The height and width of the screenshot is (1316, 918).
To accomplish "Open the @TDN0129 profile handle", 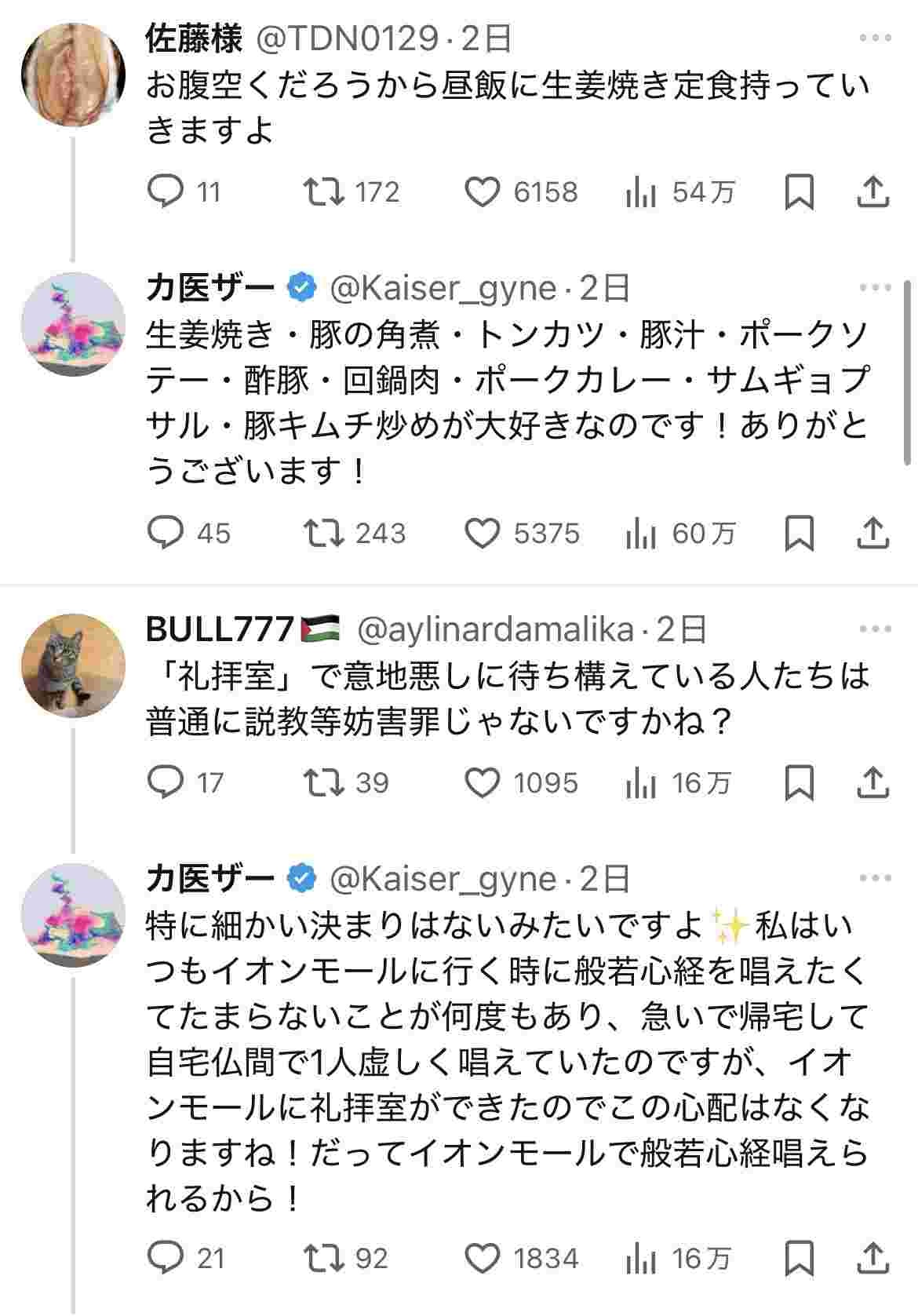I will pos(348,38).
